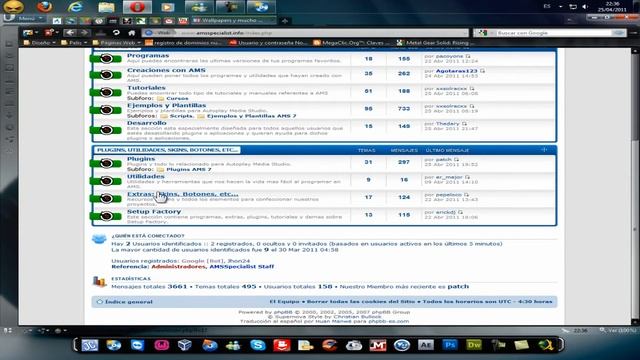Open the Windows Live Messenger dock icon
Screen dimensions: 640x360
click(233, 345)
